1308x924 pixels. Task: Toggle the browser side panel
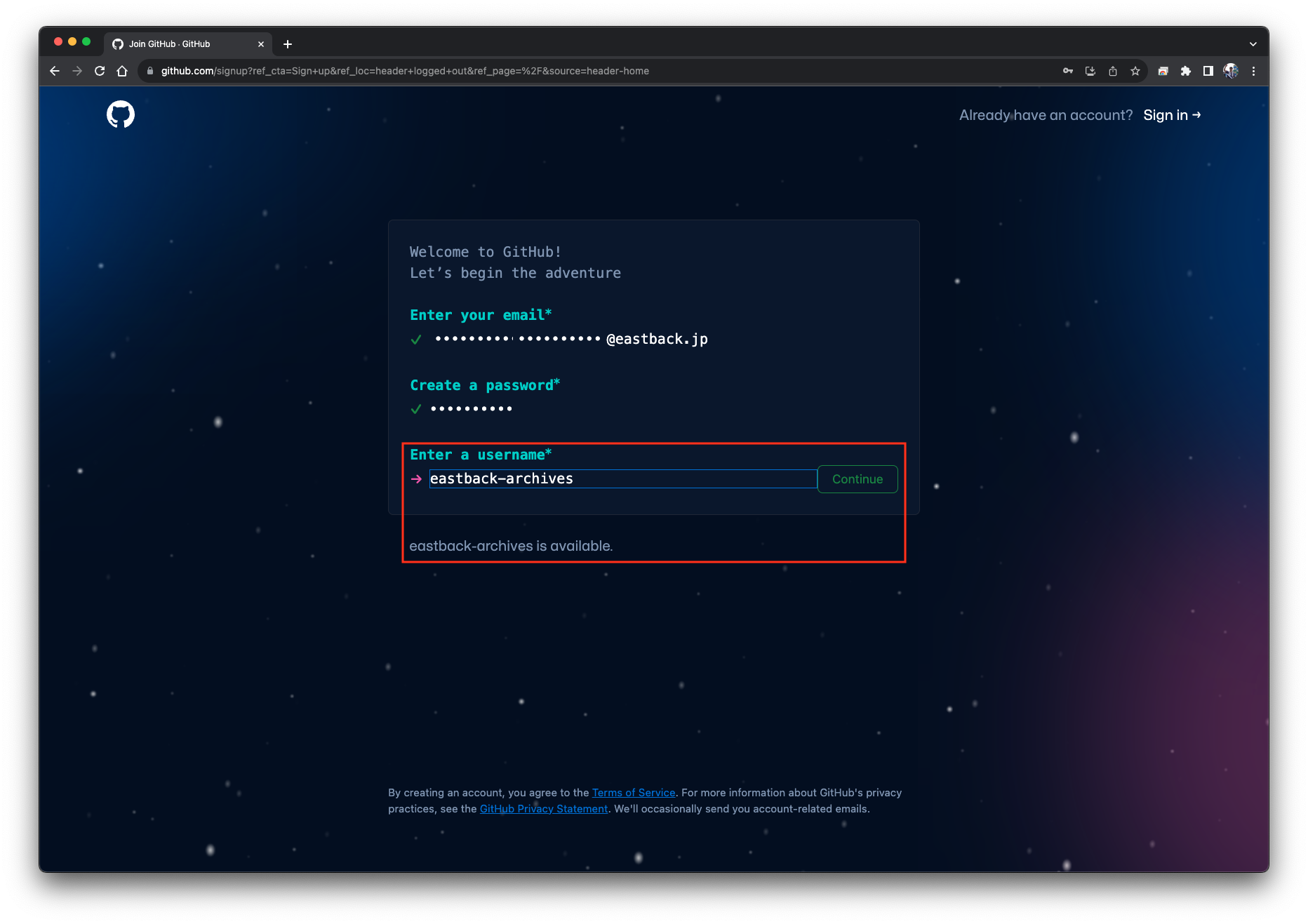(1208, 71)
